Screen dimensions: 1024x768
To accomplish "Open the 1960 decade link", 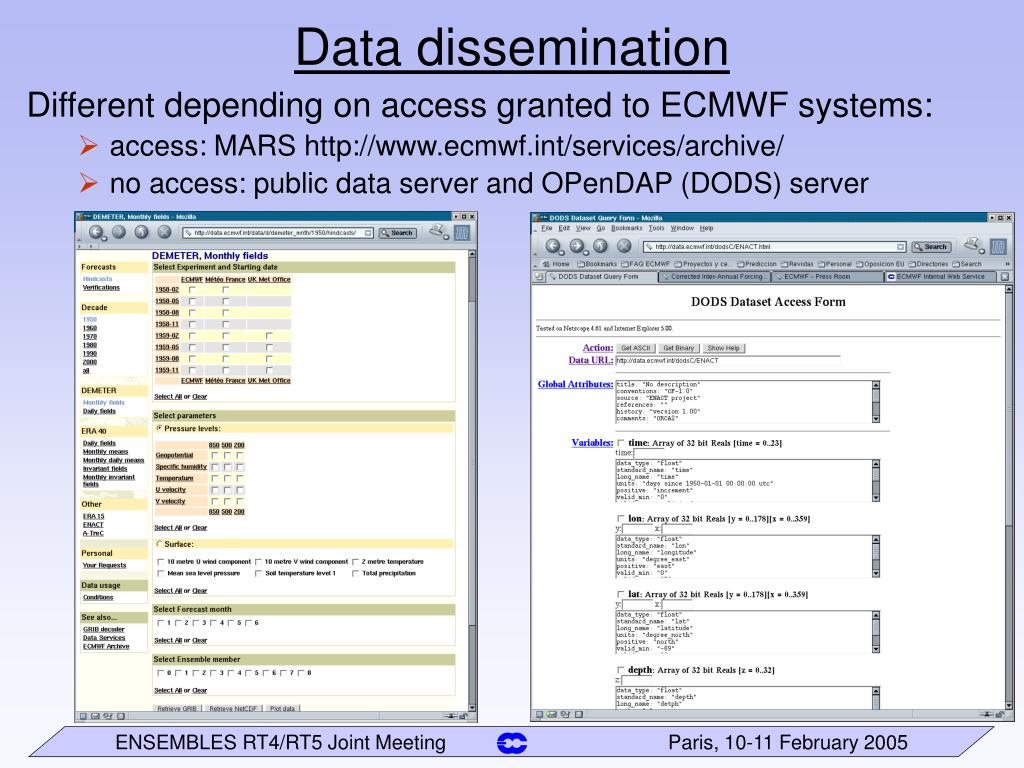I will coord(89,328).
